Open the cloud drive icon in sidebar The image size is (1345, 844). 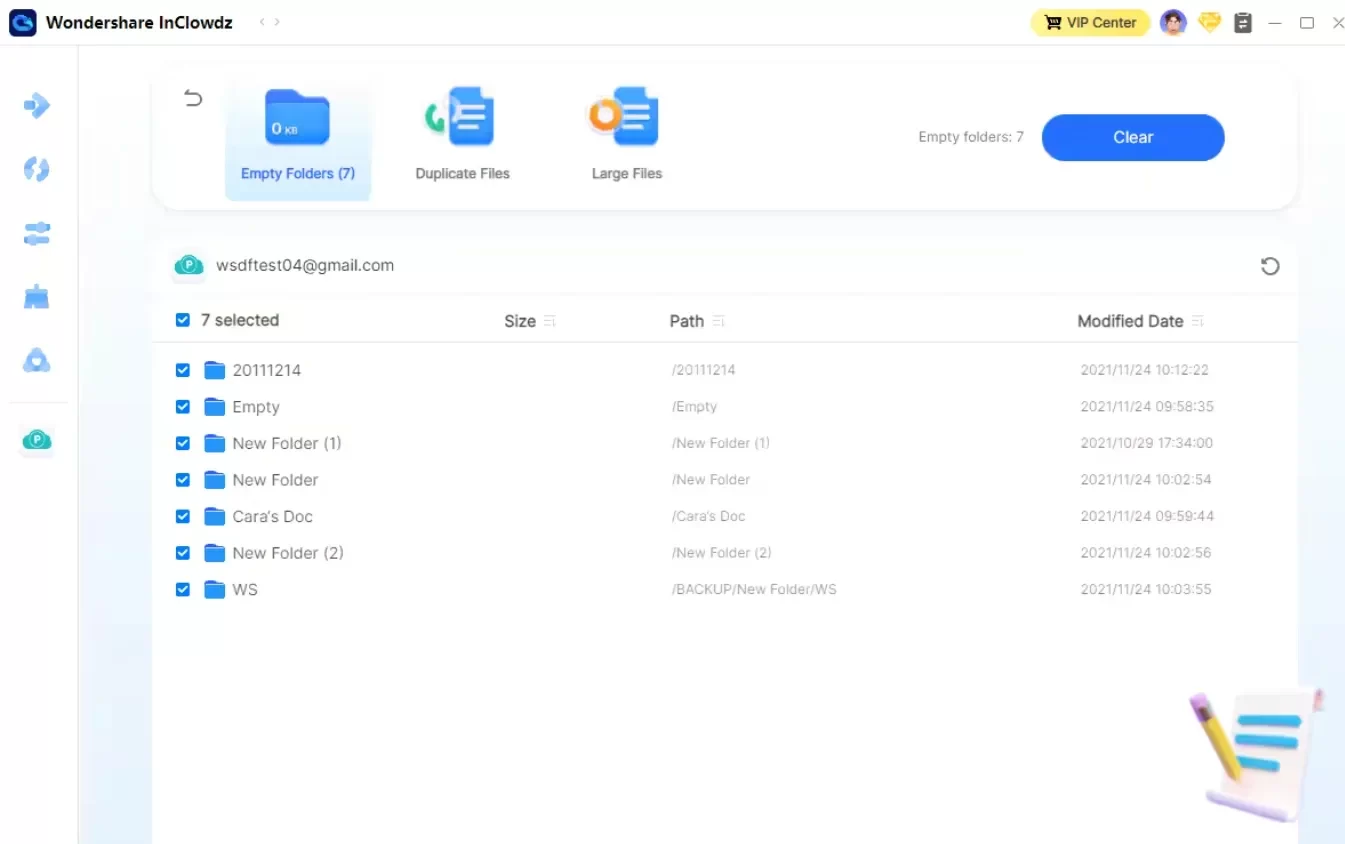point(37,361)
